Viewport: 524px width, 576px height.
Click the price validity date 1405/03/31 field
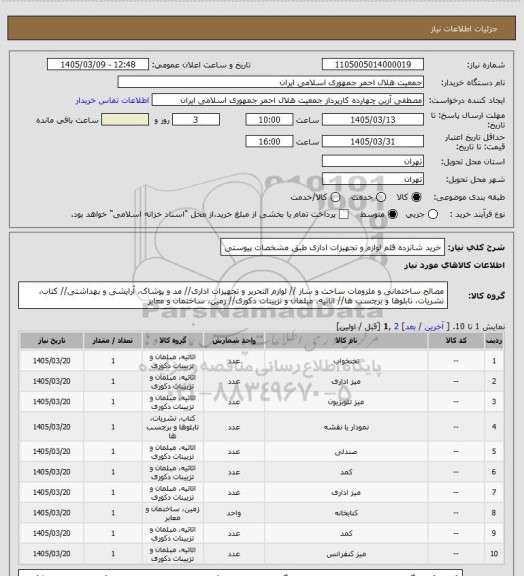pos(373,141)
